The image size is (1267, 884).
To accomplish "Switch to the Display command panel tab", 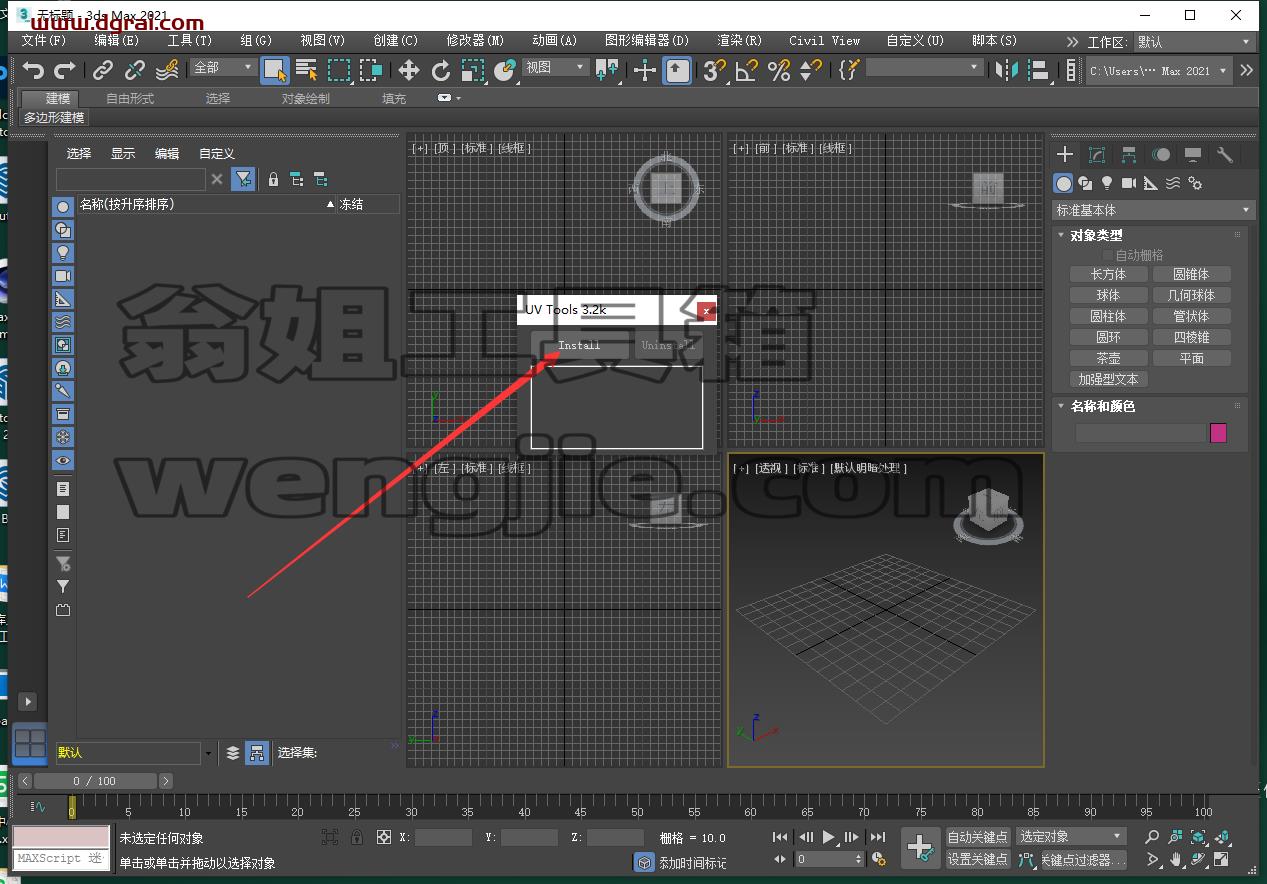I will coord(1192,154).
